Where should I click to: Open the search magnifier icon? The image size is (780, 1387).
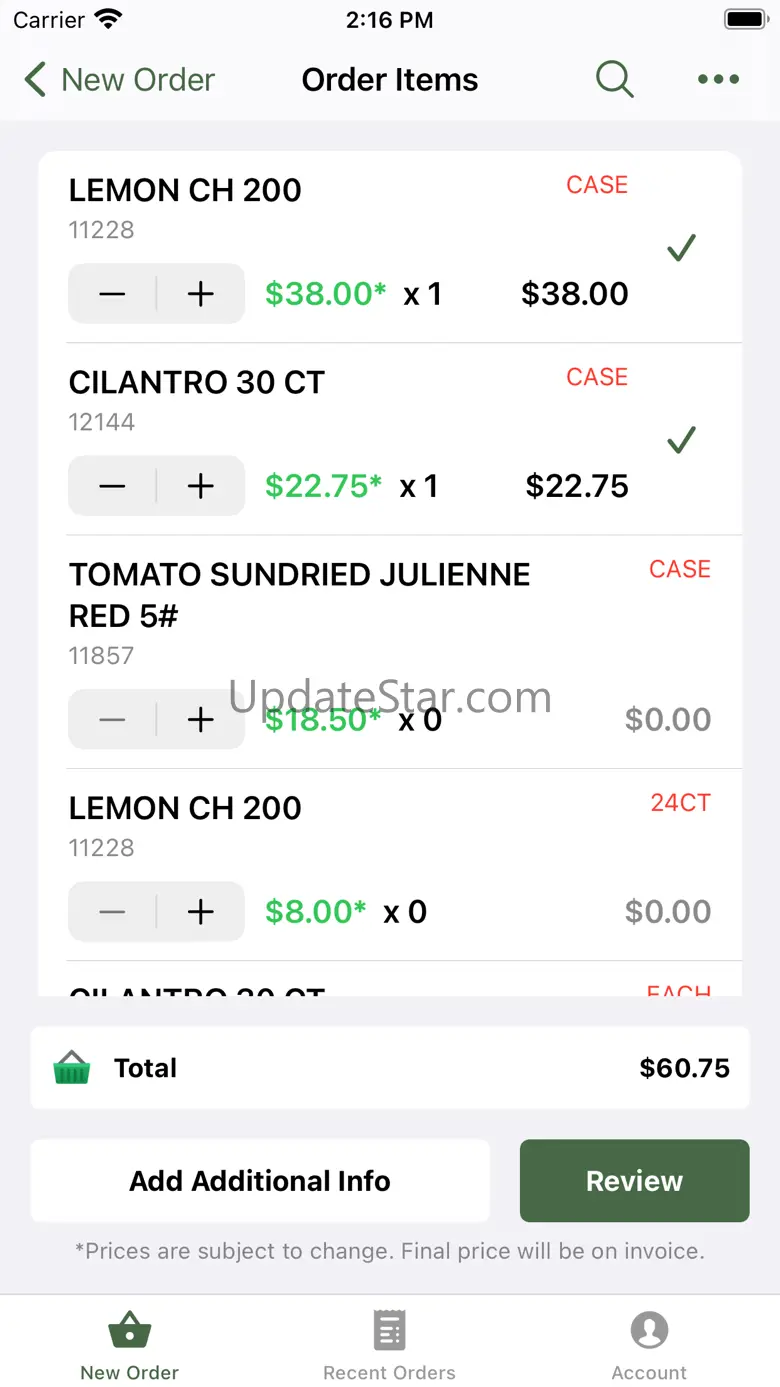click(x=614, y=79)
